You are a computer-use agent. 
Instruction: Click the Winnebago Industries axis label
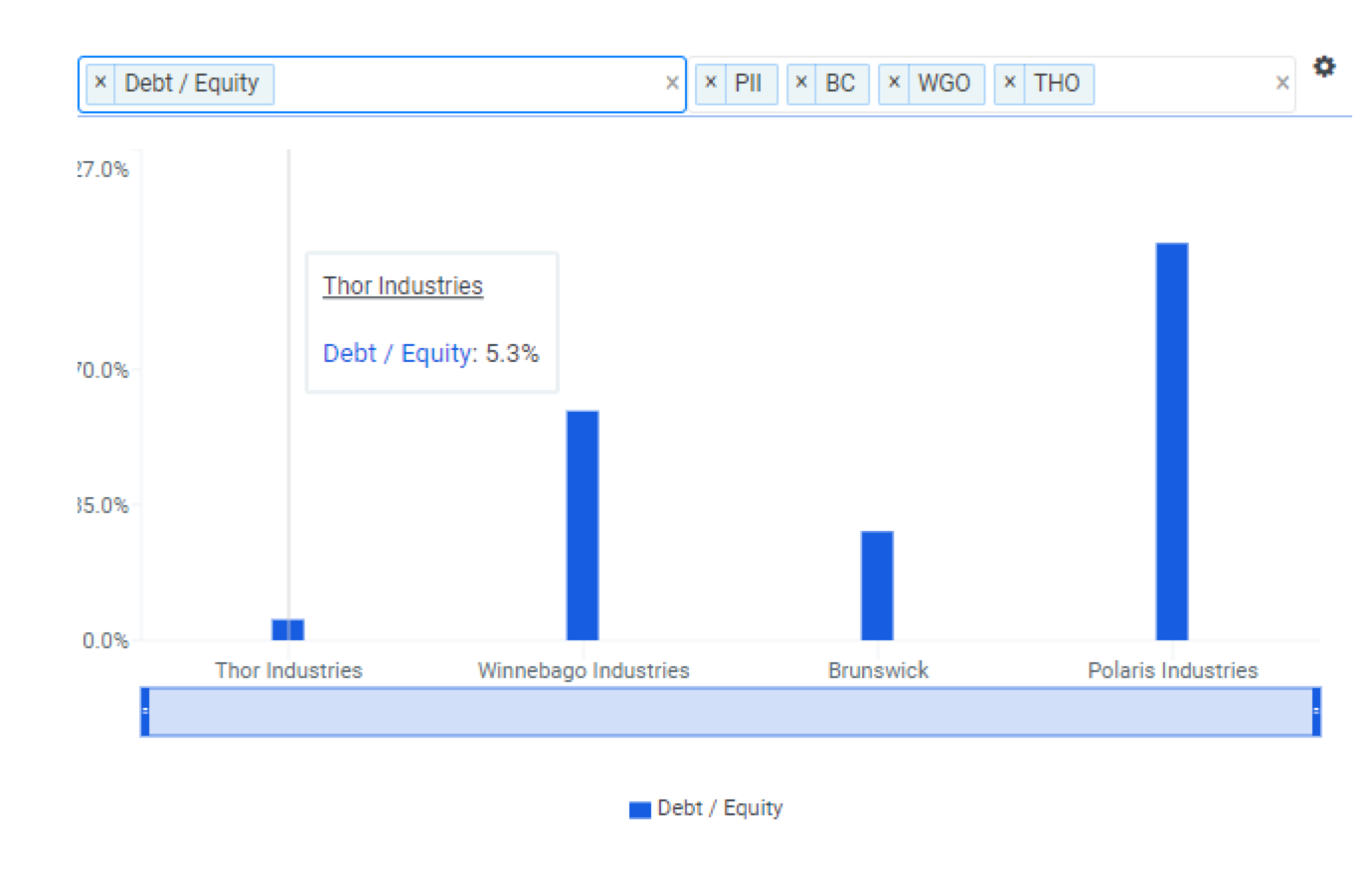point(584,670)
